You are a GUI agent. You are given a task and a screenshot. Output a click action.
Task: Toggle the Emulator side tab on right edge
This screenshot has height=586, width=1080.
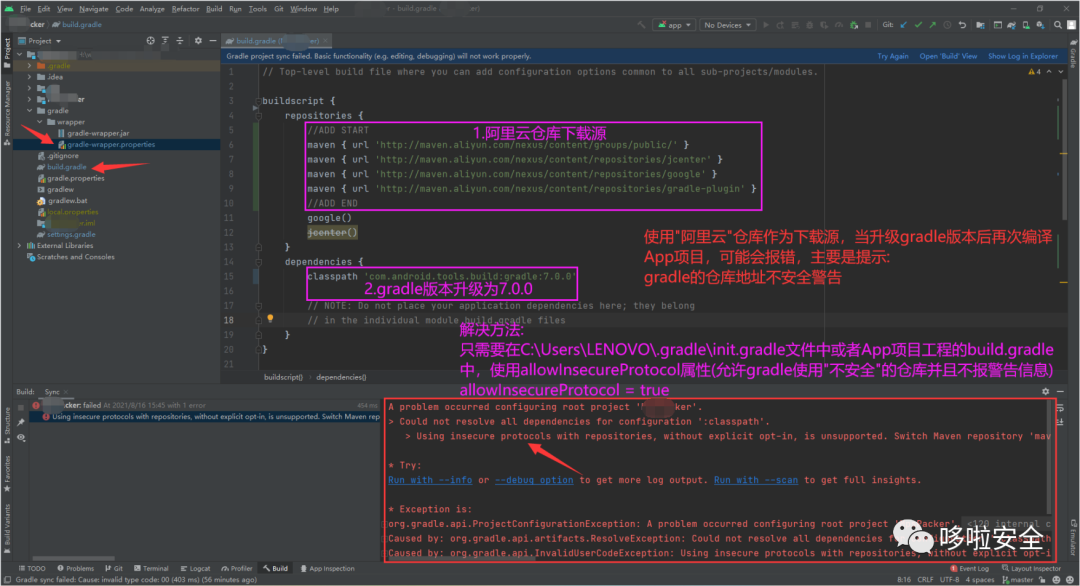(x=1073, y=536)
